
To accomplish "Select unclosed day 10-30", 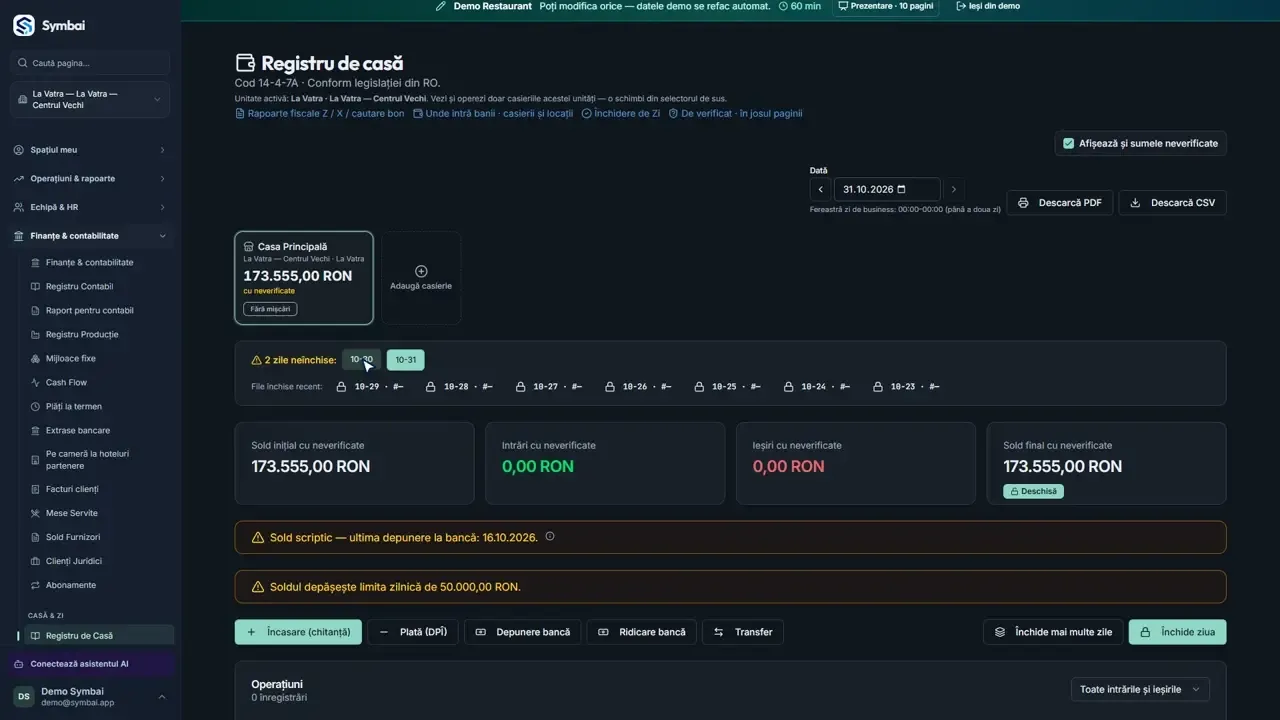I will (x=361, y=360).
